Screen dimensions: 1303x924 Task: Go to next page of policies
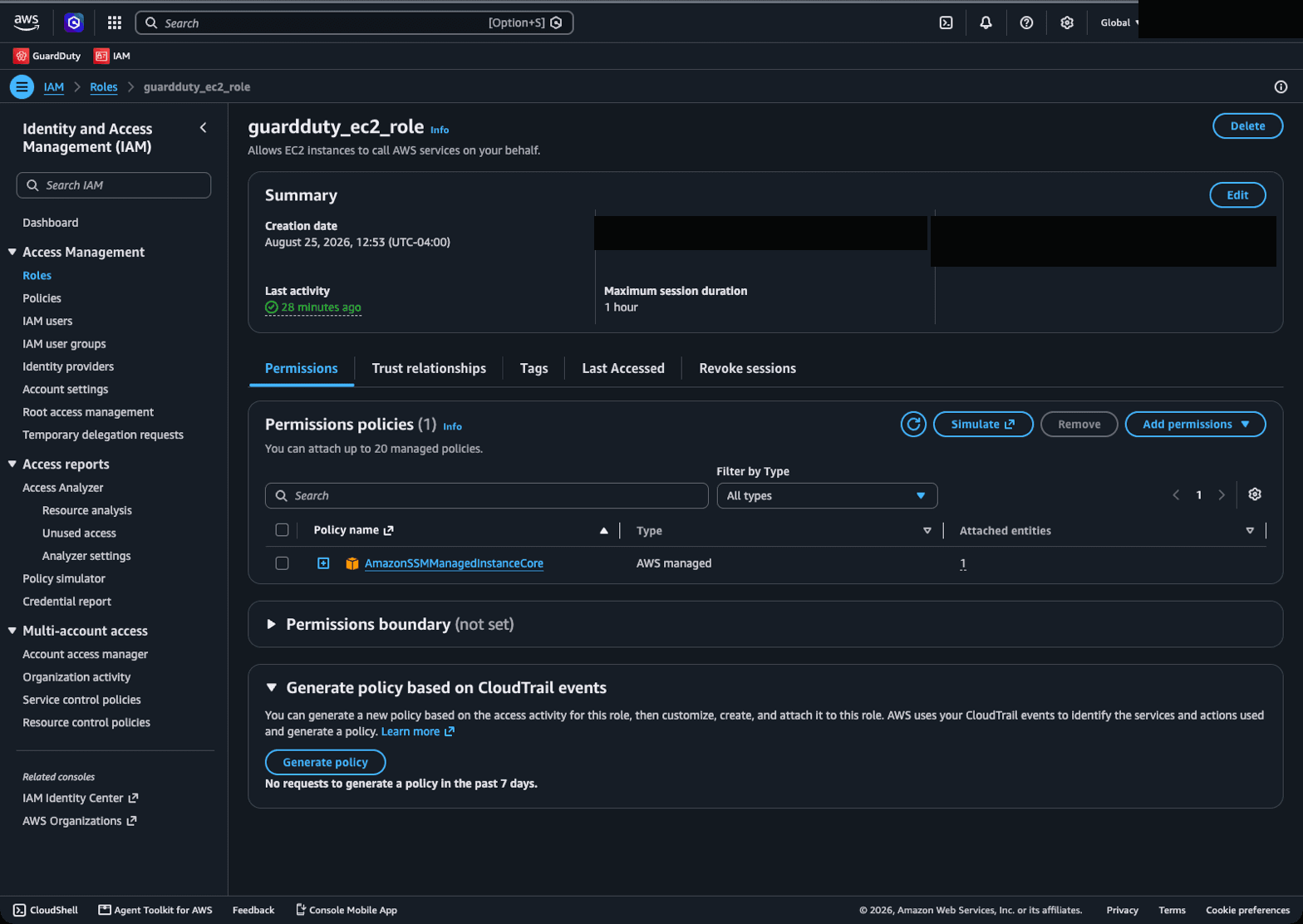[1222, 495]
